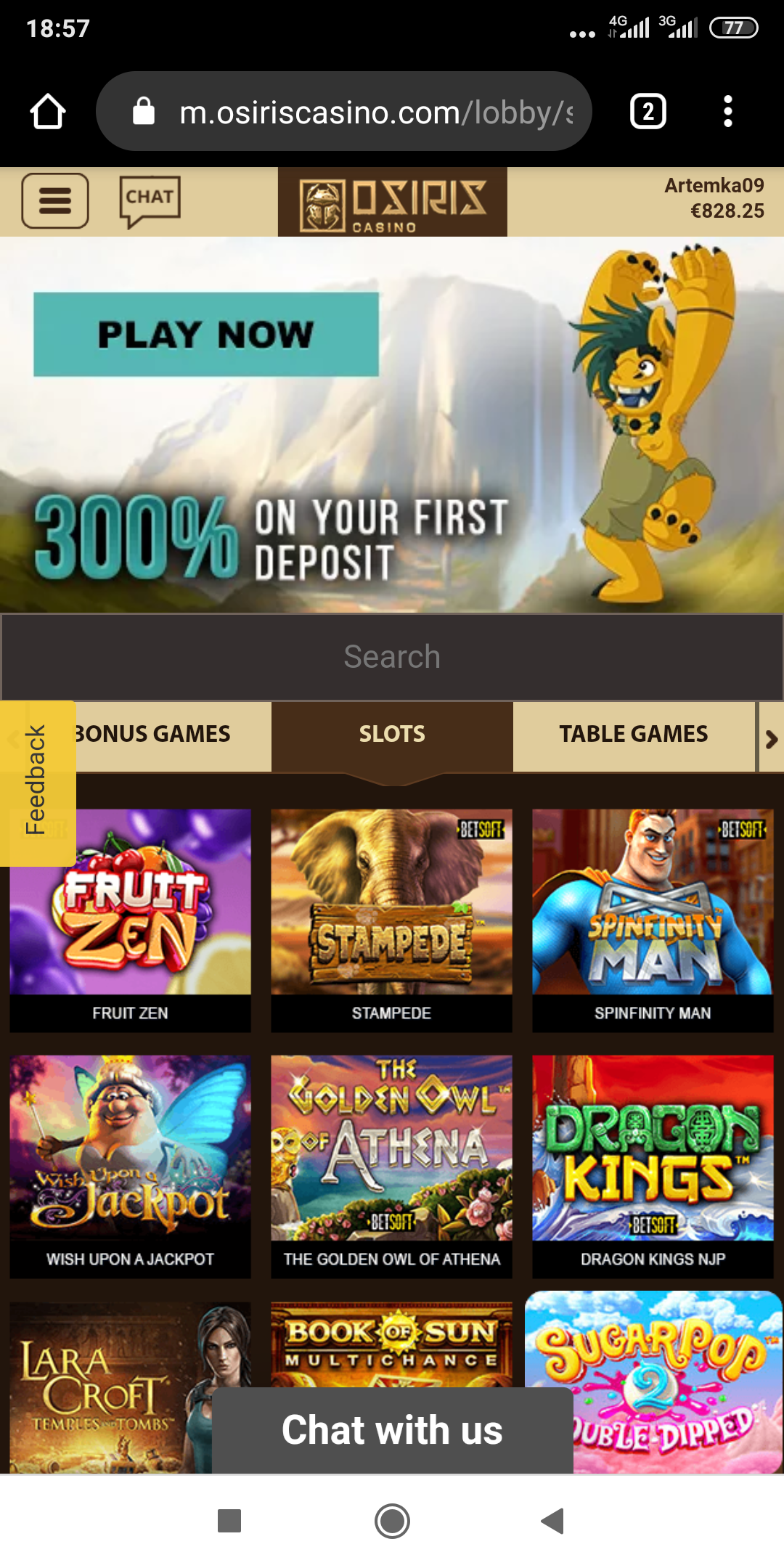784x1568 pixels.
Task: Tap the Osiris Casino logo
Action: (x=393, y=203)
